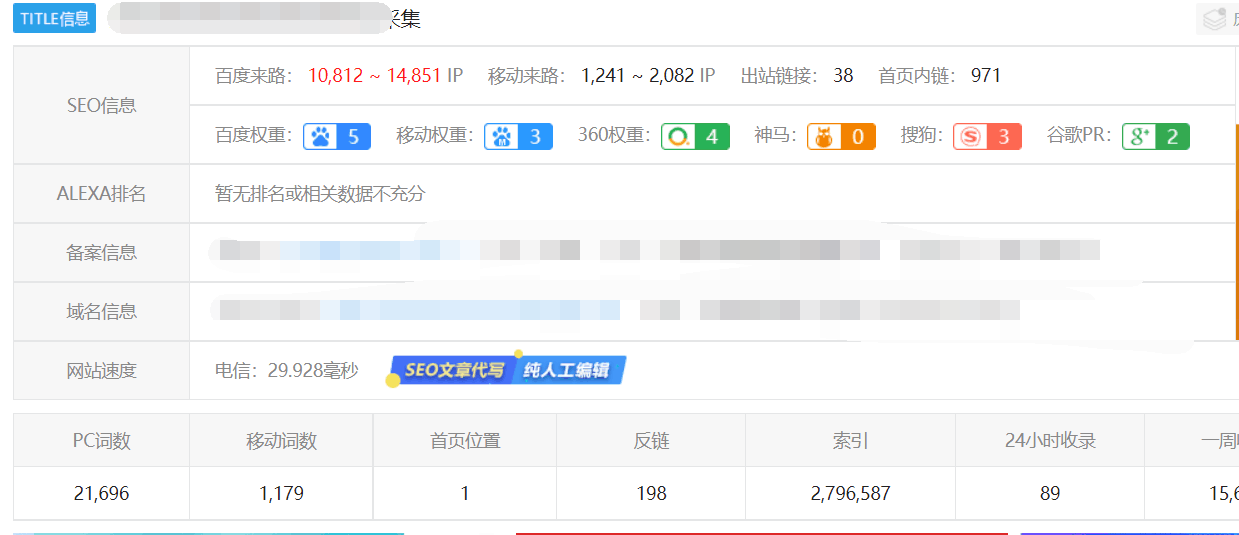Click the mobile weight badge showing 3
The width and height of the screenshot is (1239, 535).
tap(518, 136)
